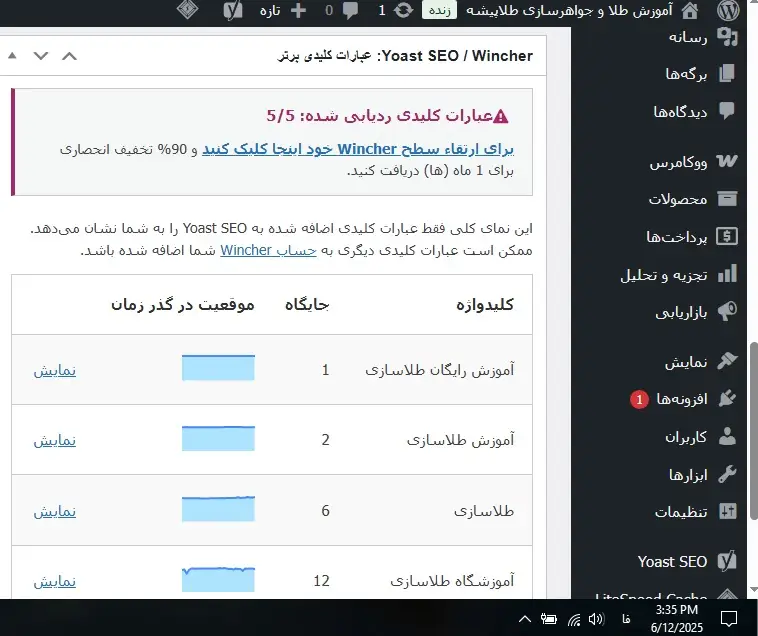The width and height of the screenshot is (758, 636).
Task: Click the Wincher upgrade link
Action: [358, 149]
